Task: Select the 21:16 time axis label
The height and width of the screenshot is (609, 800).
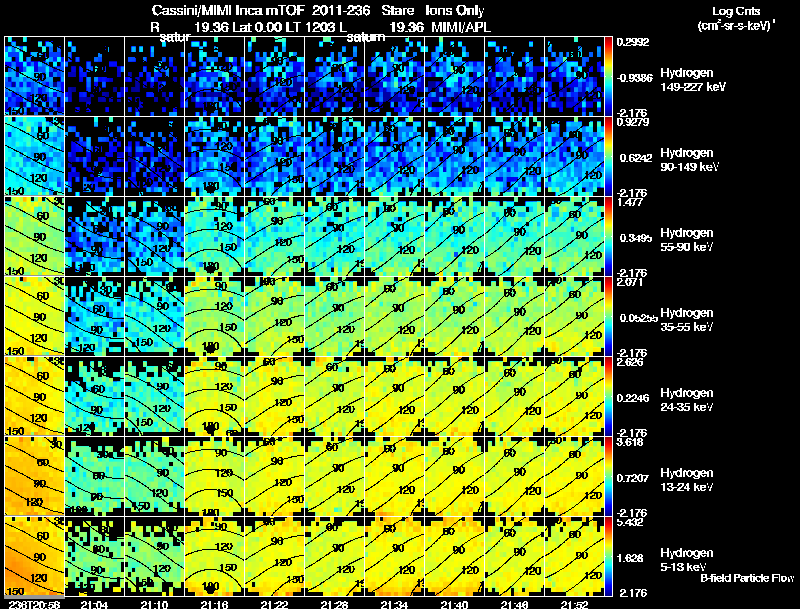Action: click(x=214, y=604)
